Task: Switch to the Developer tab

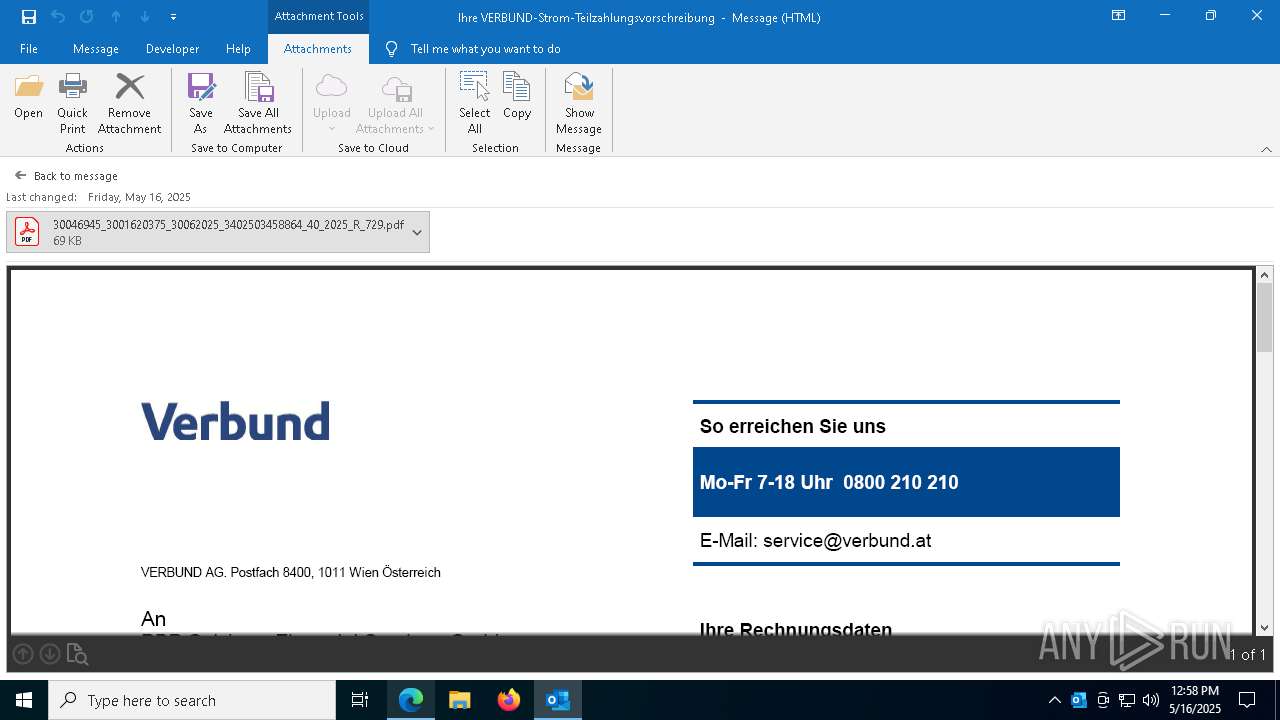Action: (x=172, y=49)
